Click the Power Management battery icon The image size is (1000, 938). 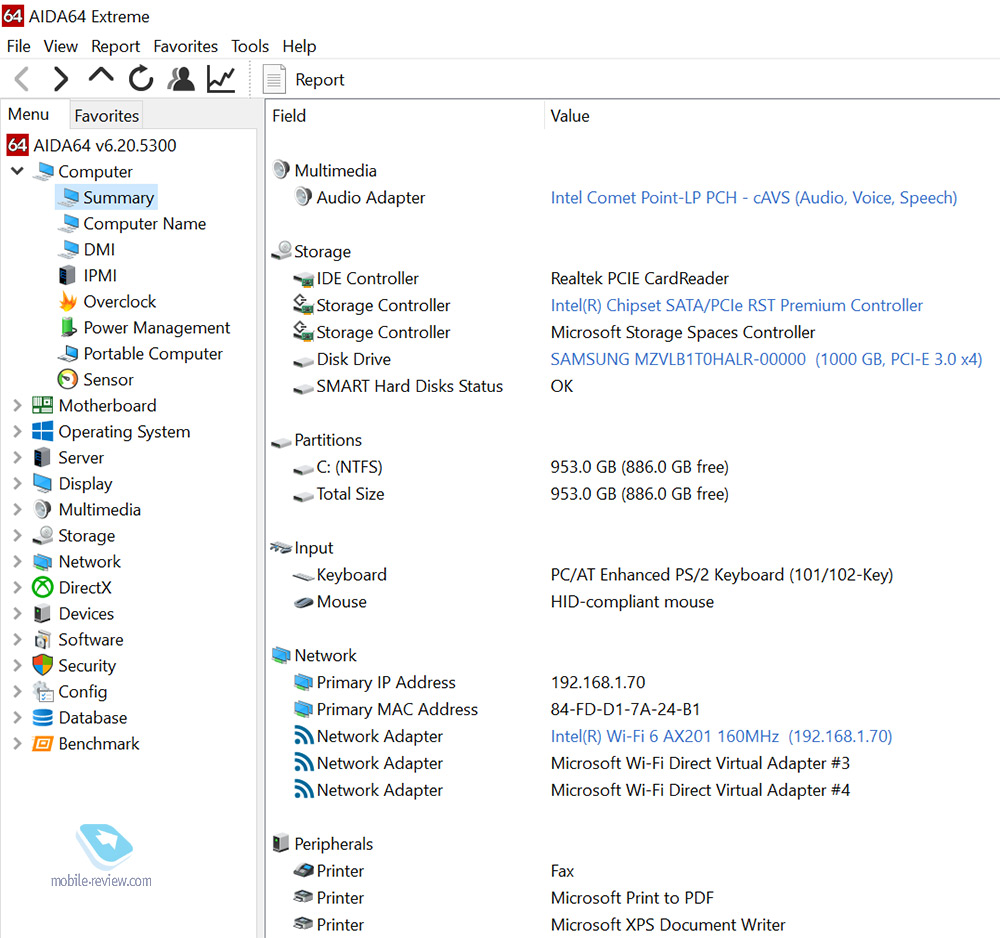pyautogui.click(x=68, y=327)
